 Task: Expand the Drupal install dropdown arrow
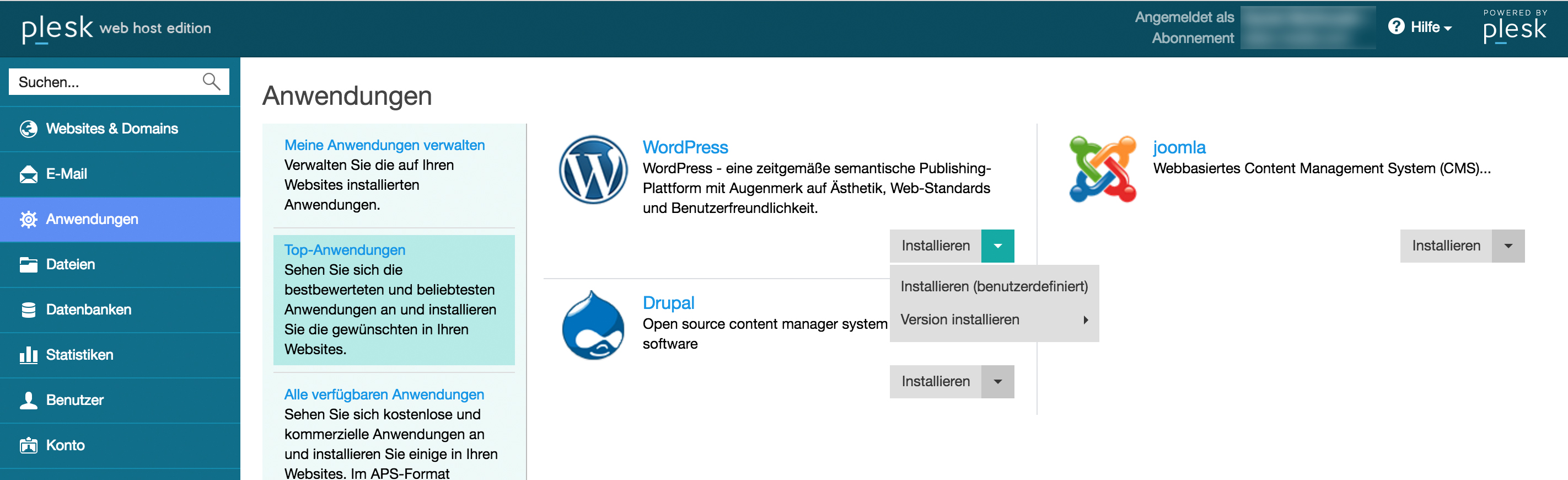[997, 382]
